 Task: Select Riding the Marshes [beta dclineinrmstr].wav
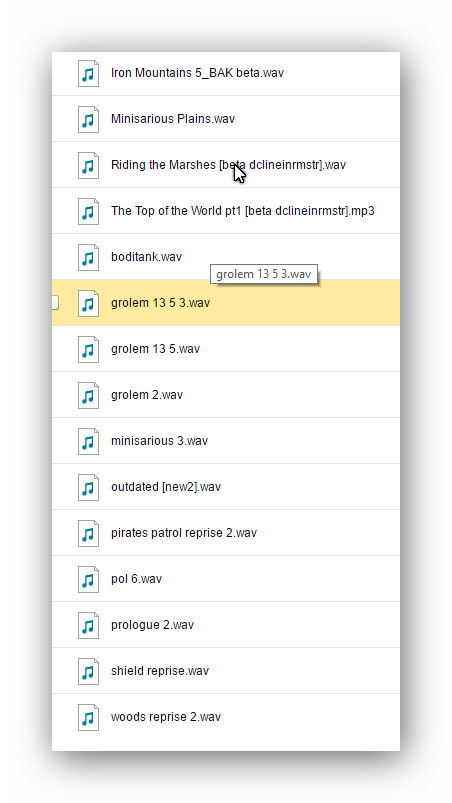point(228,165)
